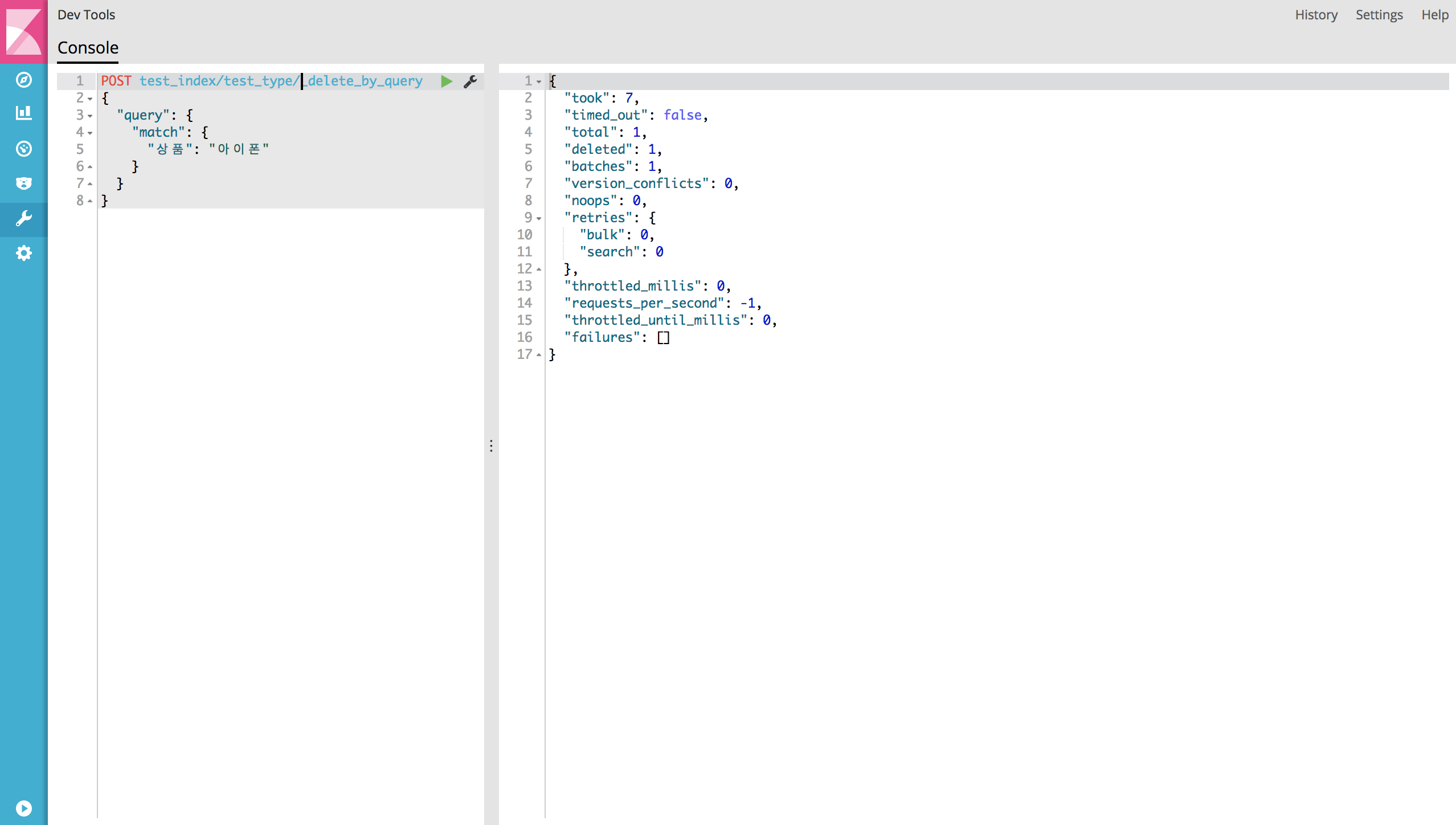This screenshot has height=825, width=1456.
Task: Open Discover from the compass icon
Action: pyautogui.click(x=23, y=80)
